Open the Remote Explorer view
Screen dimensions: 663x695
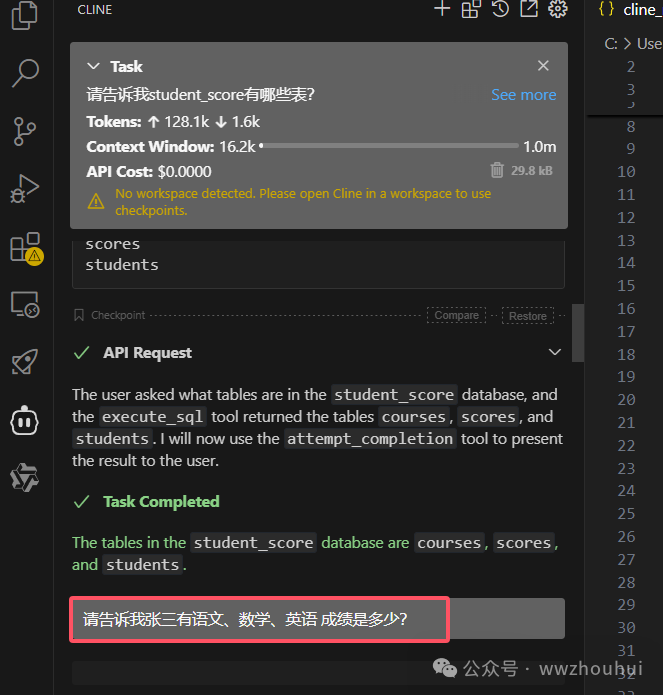point(25,304)
